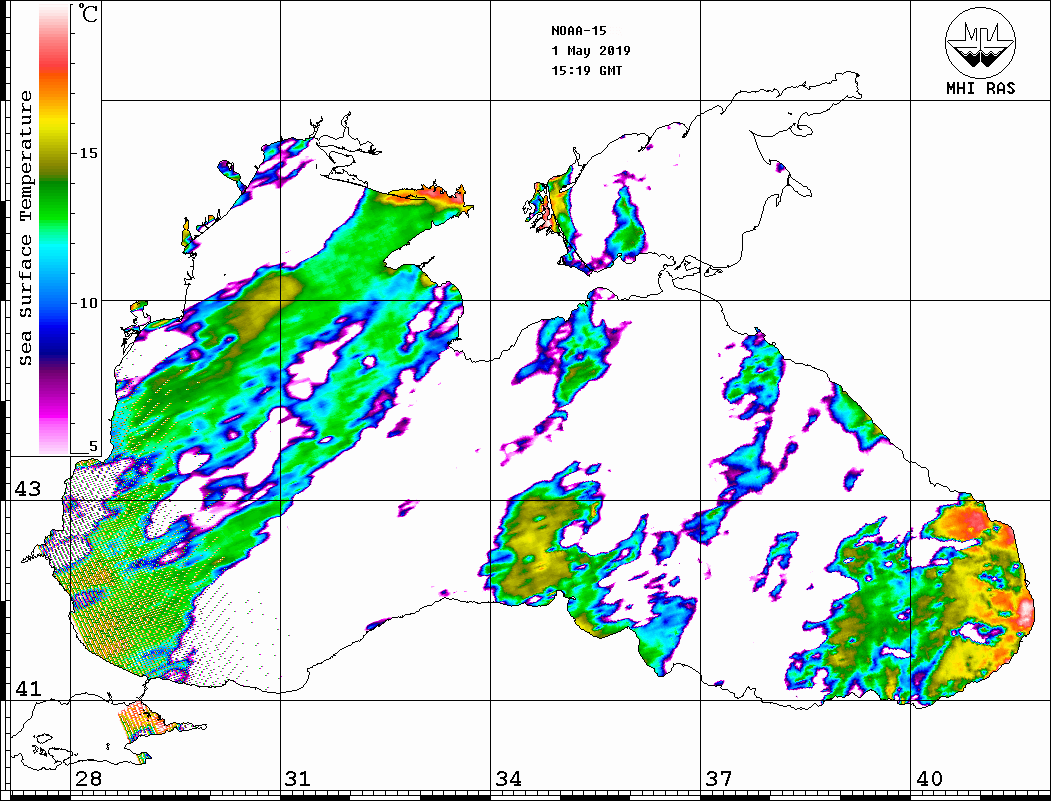Click the '15:19 GMT' time text
This screenshot has width=1051, height=801.
(x=586, y=70)
